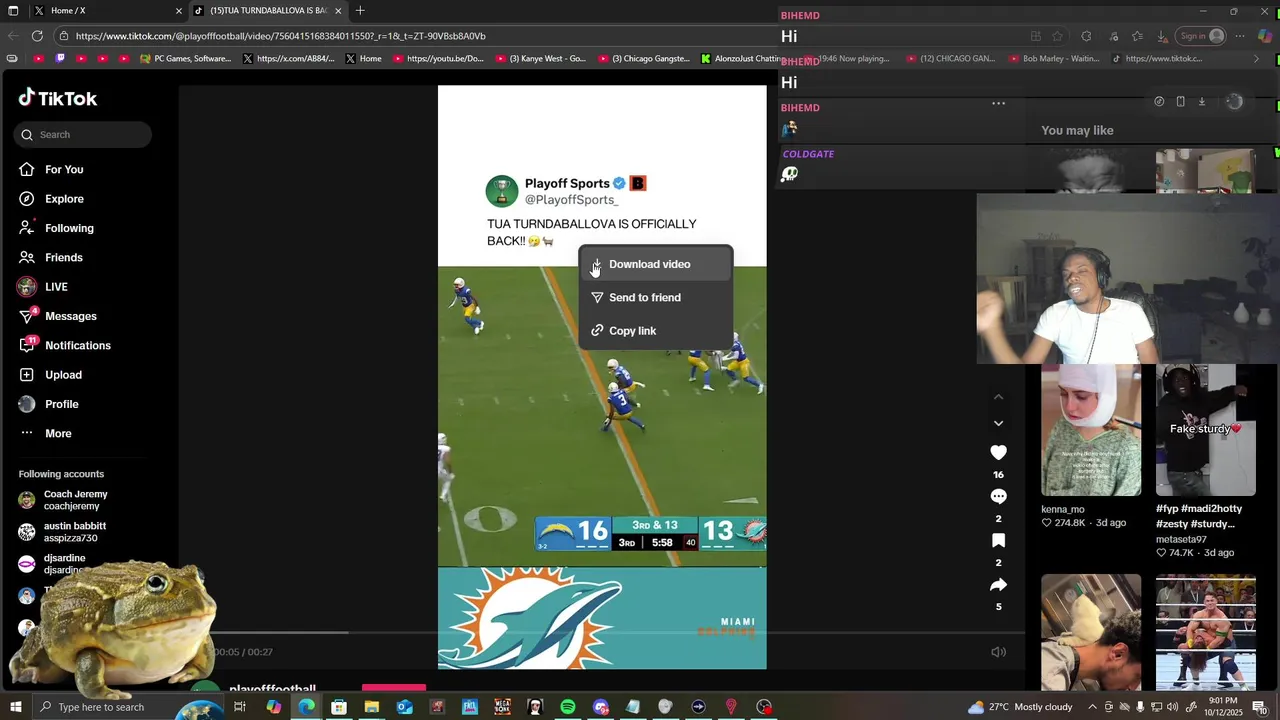Choose Send to friend in the context menu
This screenshot has width=1280, height=720.
[x=656, y=298]
